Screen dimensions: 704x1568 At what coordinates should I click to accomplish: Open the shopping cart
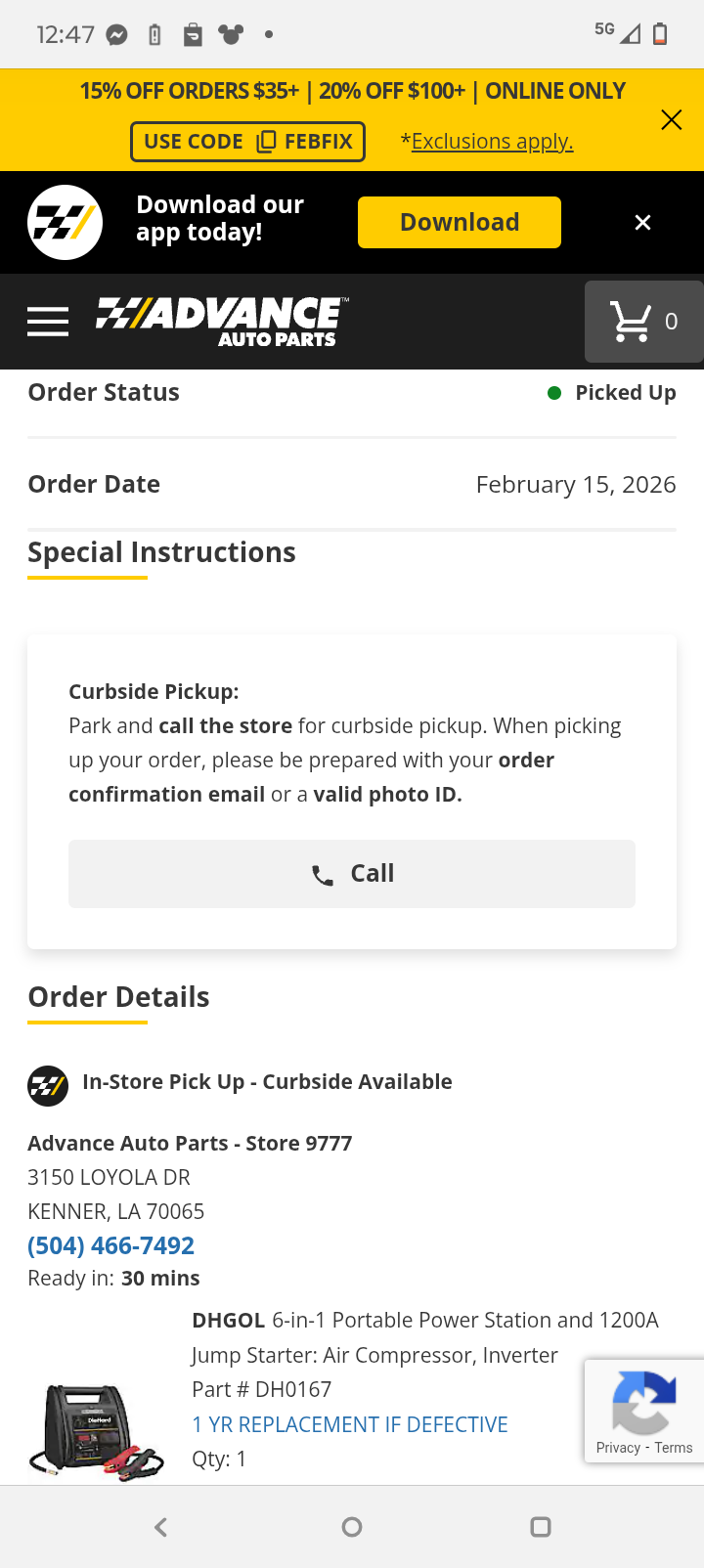[x=643, y=322]
